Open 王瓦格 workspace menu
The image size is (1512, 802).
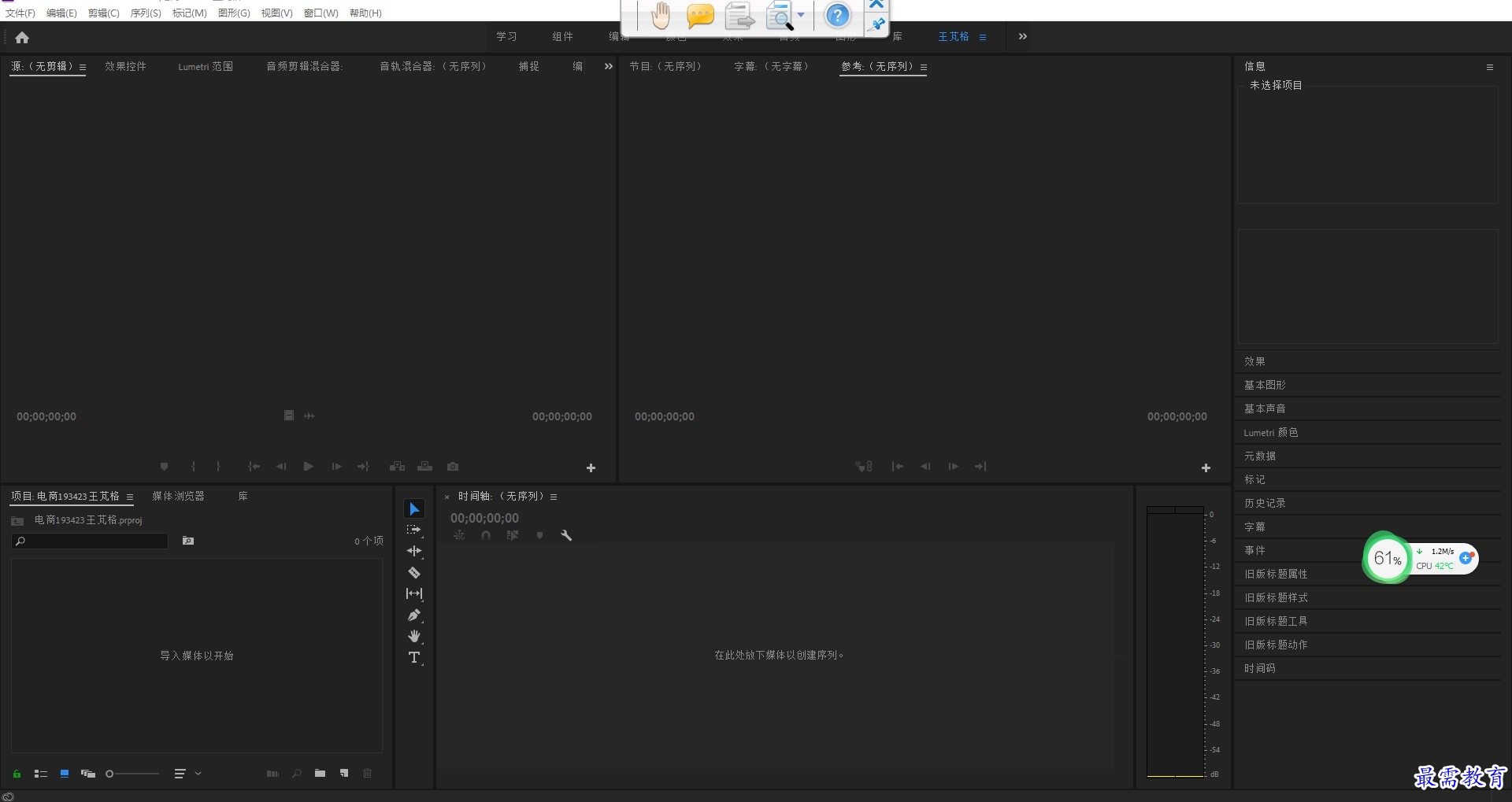coord(983,37)
